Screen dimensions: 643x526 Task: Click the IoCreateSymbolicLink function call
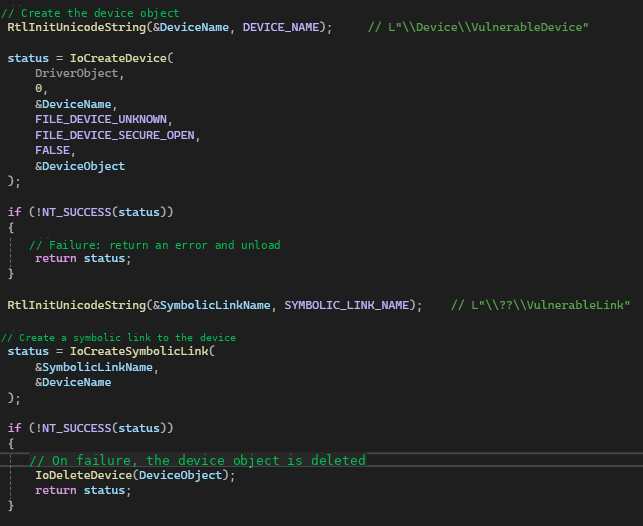tap(143, 351)
